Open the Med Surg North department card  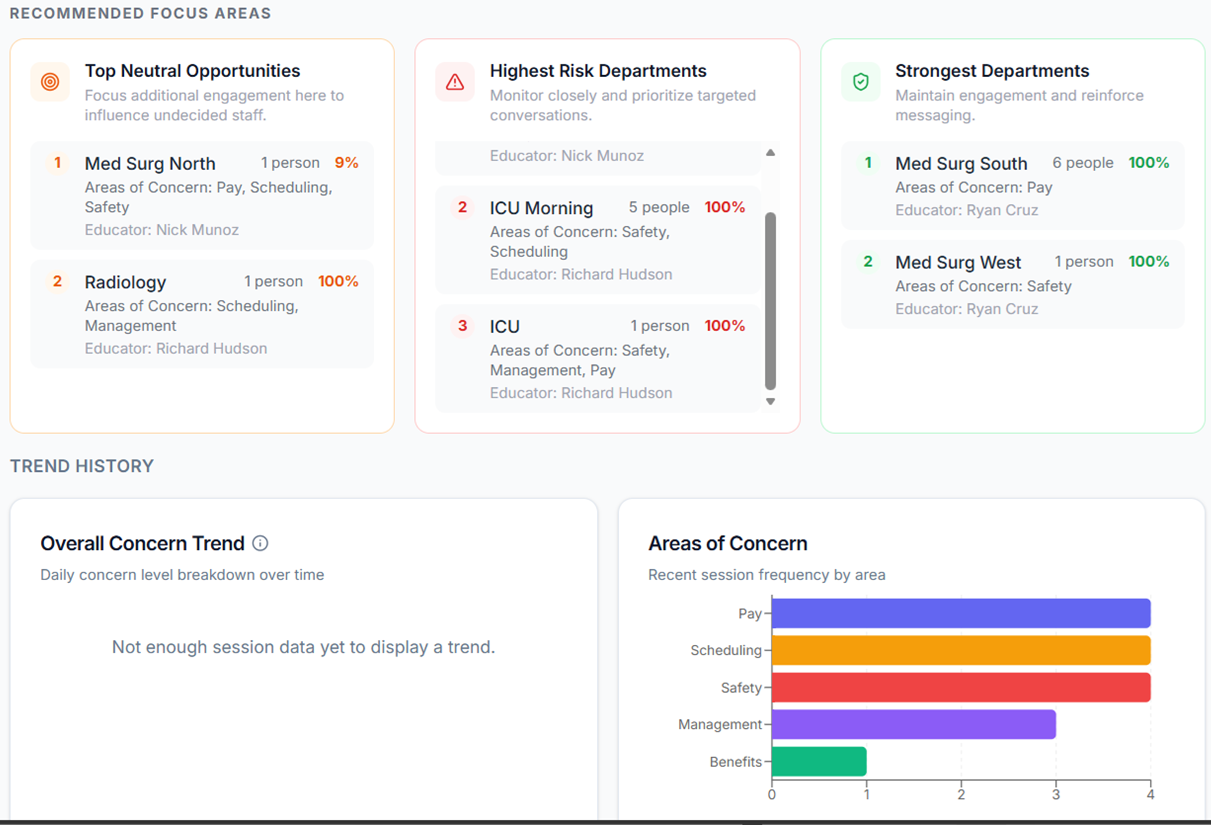202,195
